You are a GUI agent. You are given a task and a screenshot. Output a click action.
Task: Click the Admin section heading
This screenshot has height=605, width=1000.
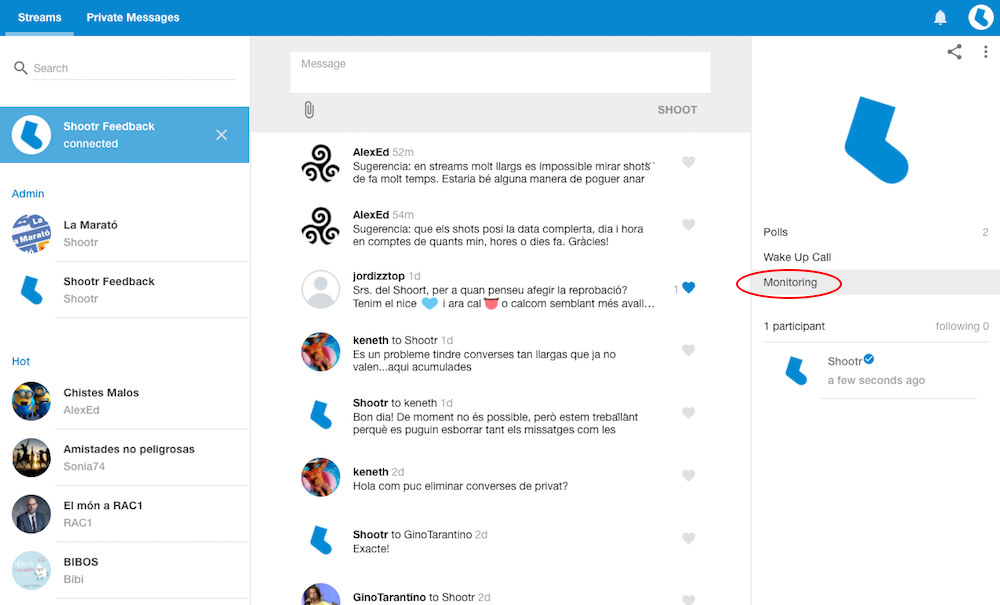click(28, 193)
